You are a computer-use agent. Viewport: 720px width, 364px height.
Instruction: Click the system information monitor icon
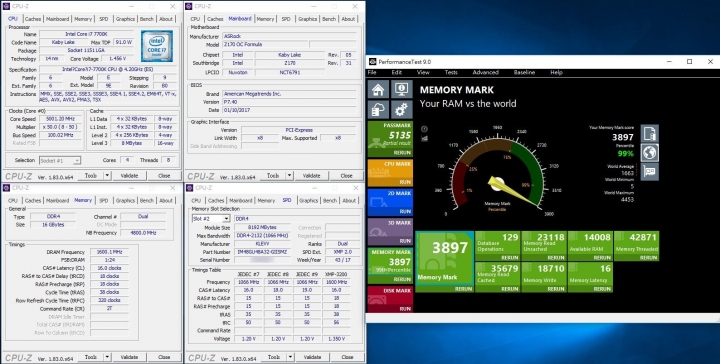pyautogui.click(x=401, y=89)
